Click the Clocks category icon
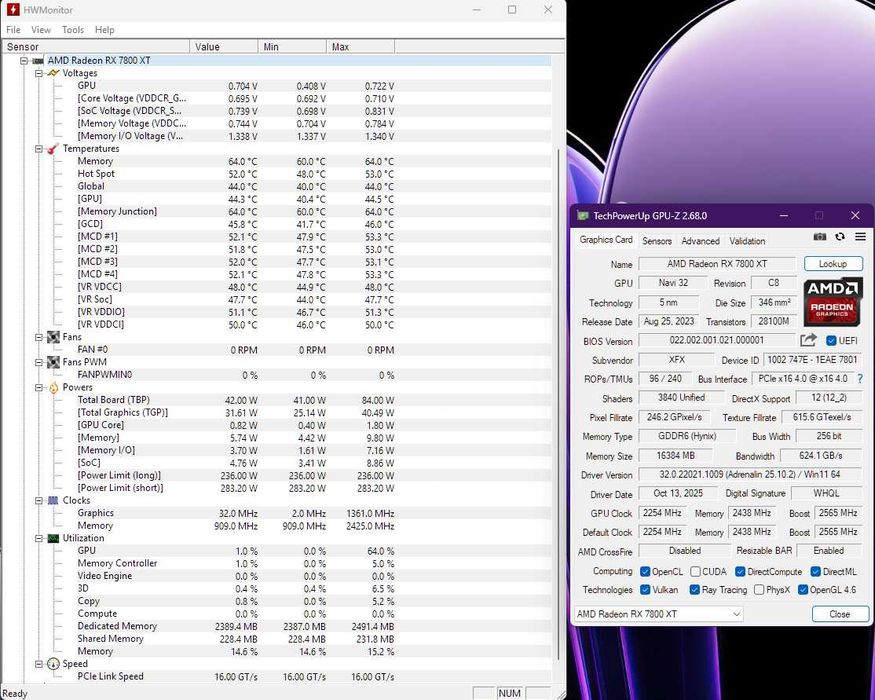Image resolution: width=875 pixels, height=700 pixels. point(53,501)
